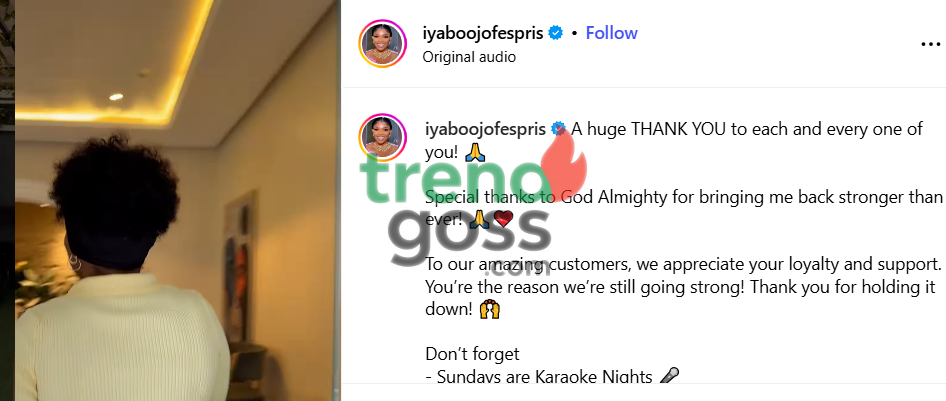Image resolution: width=946 pixels, height=401 pixels.
Task: Open iyaboojofespris username in the caption
Action: pos(485,129)
